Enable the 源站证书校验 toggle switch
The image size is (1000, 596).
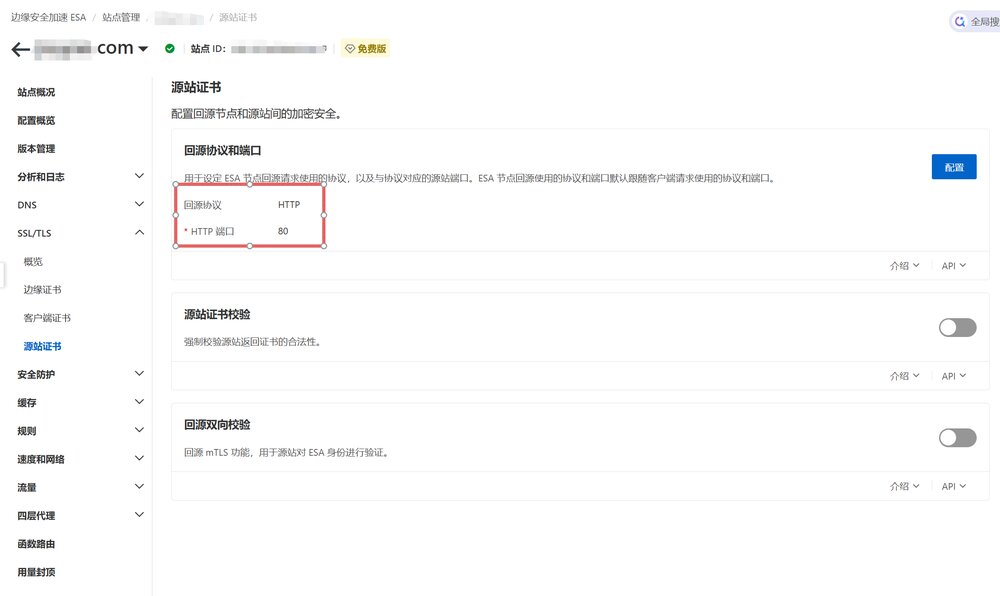click(x=957, y=327)
